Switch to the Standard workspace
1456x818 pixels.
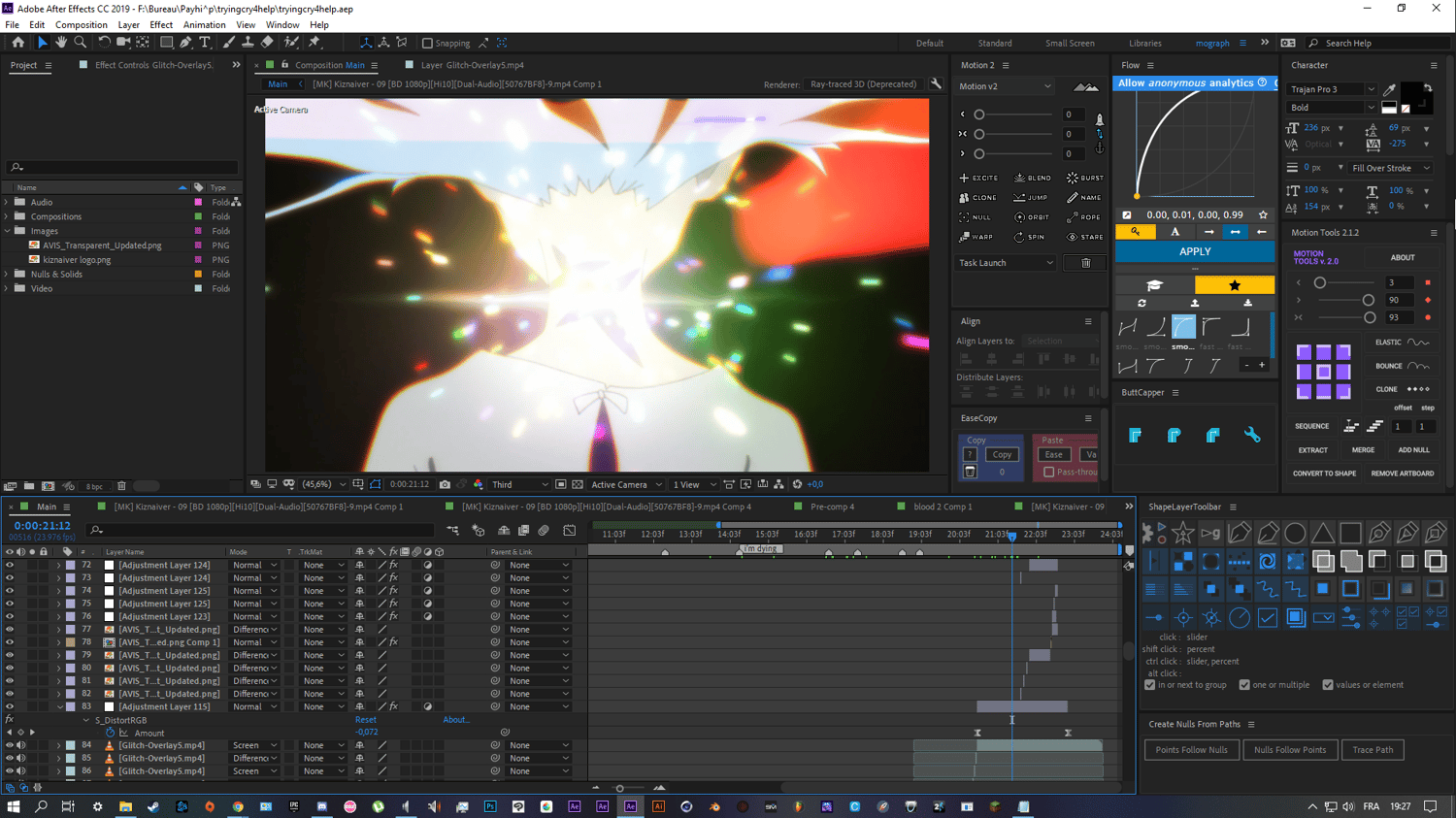995,44
